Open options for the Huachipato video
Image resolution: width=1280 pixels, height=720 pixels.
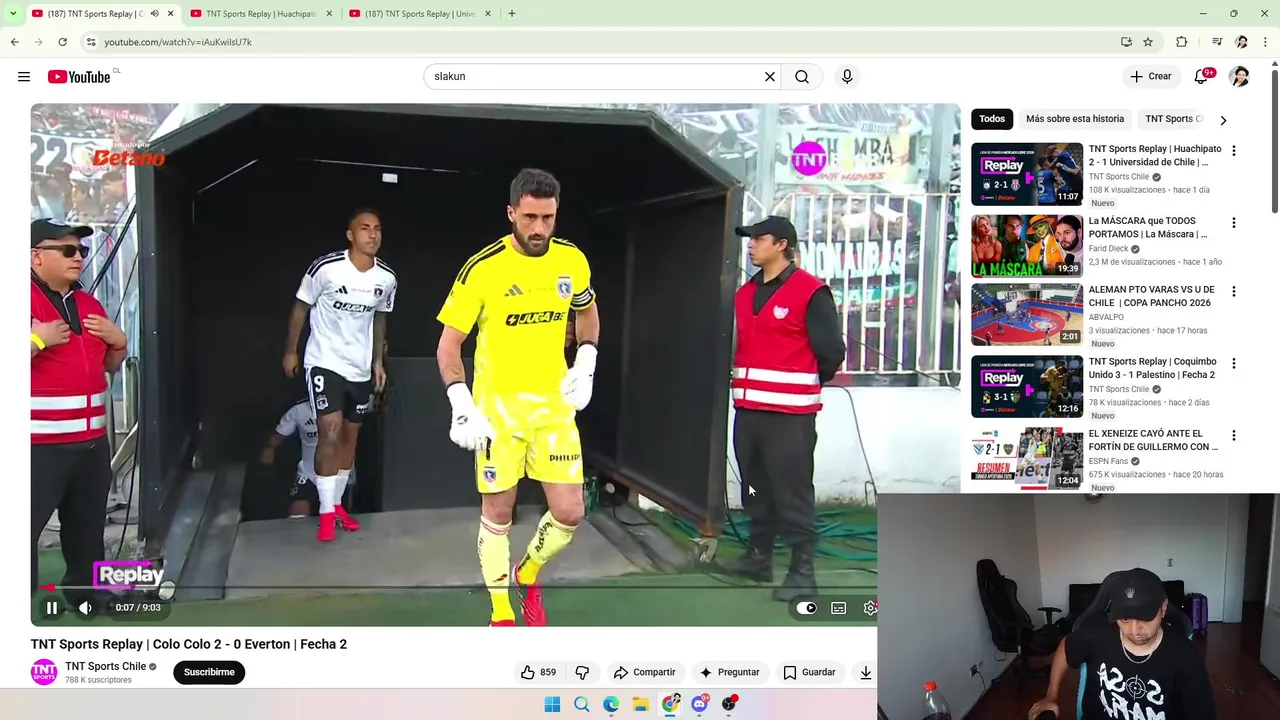1233,151
